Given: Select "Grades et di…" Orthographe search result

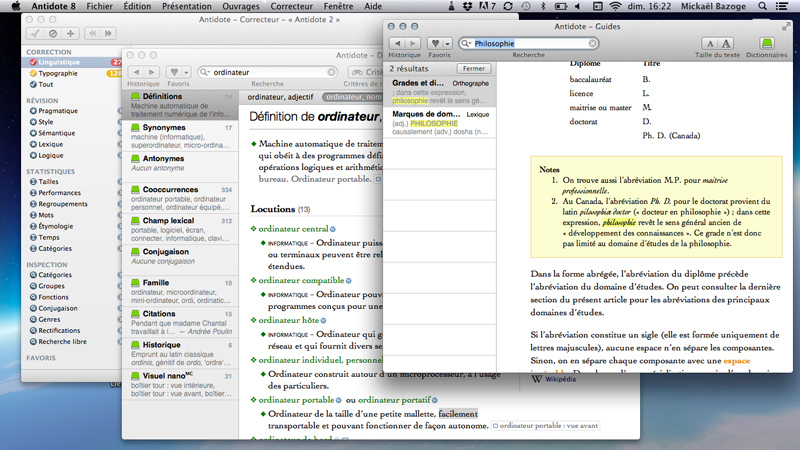Looking at the screenshot, I should (x=440, y=91).
